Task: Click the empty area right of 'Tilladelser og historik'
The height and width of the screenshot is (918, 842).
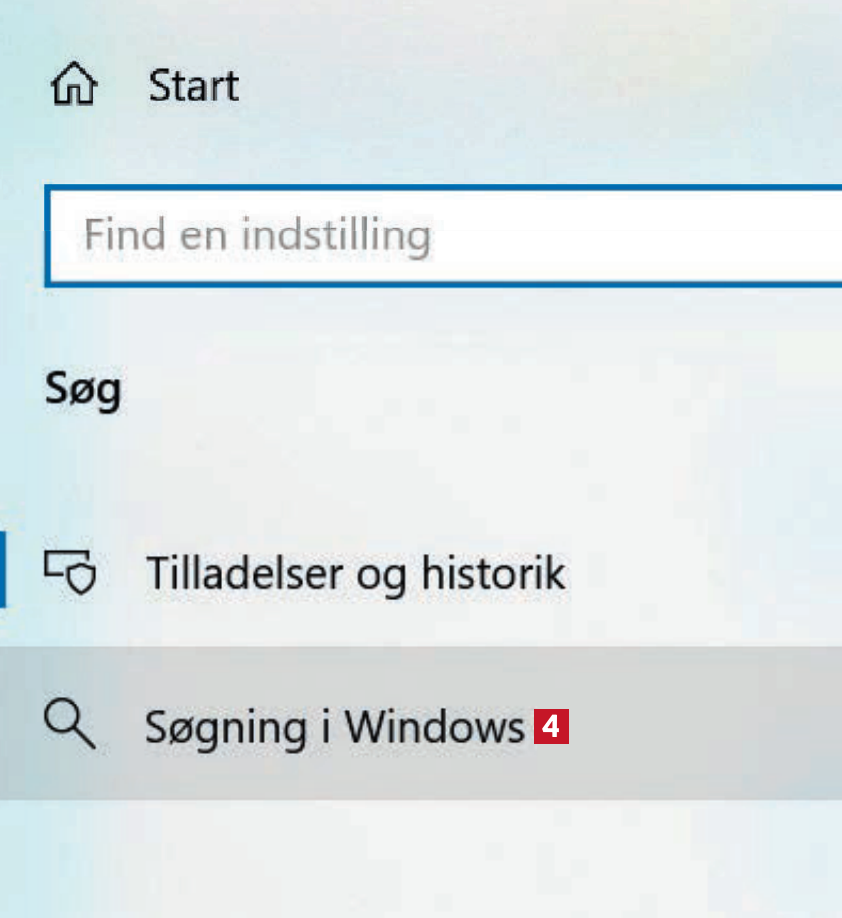Action: [x=710, y=574]
